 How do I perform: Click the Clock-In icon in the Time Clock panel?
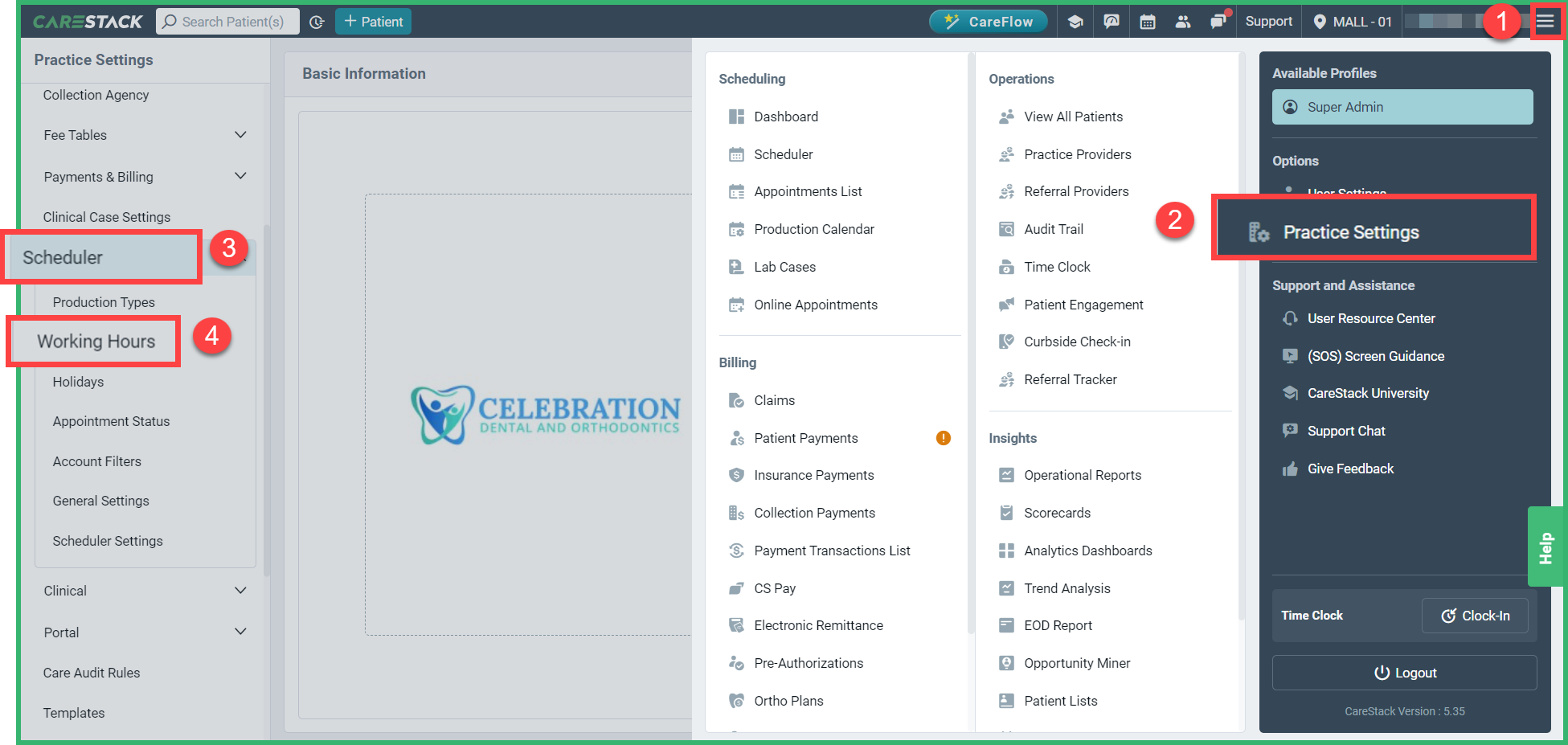(1449, 616)
